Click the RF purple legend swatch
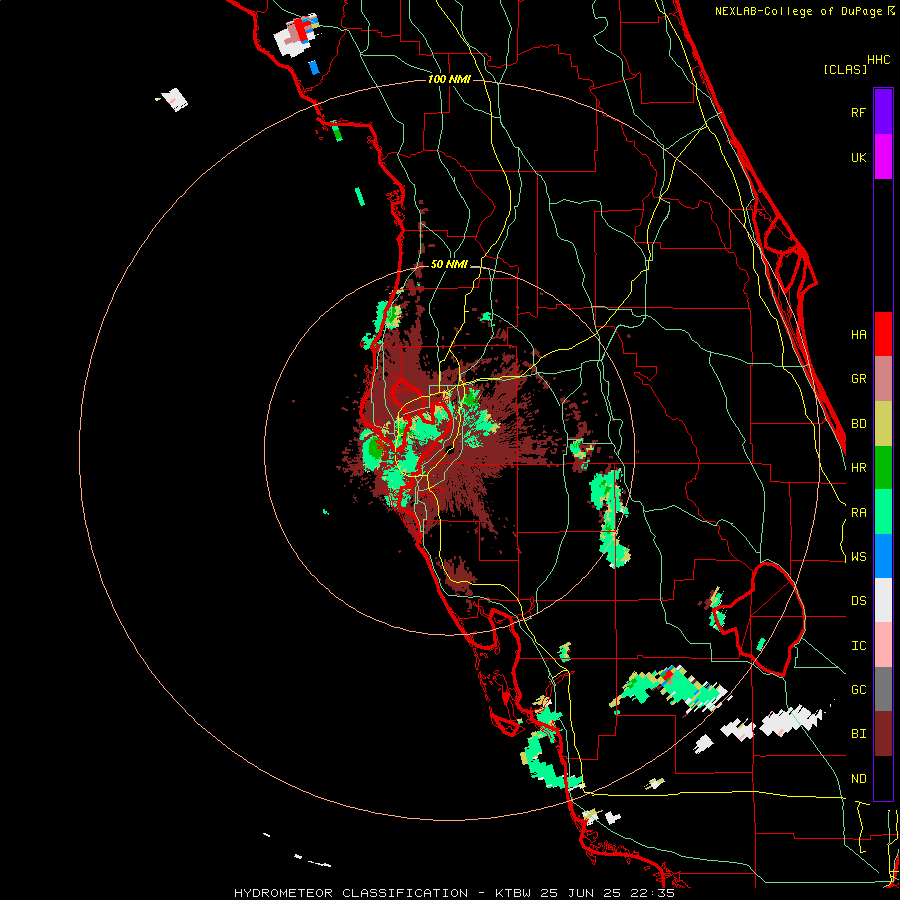The height and width of the screenshot is (900, 900). click(883, 112)
